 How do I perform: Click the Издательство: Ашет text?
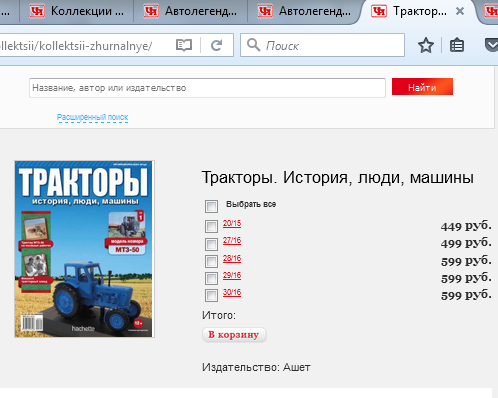[256, 367]
